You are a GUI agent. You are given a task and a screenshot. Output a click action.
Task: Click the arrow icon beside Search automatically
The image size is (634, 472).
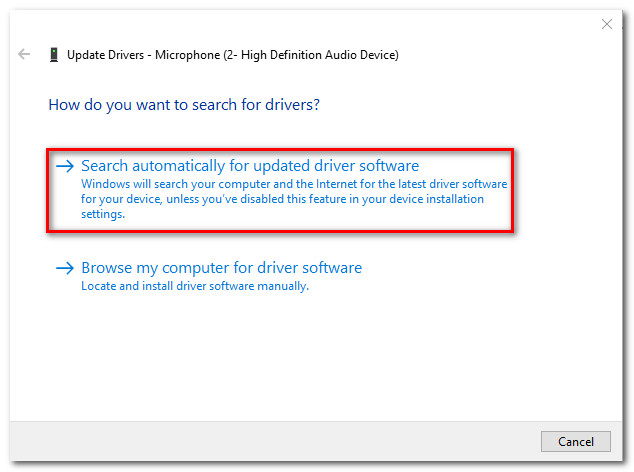(x=65, y=166)
